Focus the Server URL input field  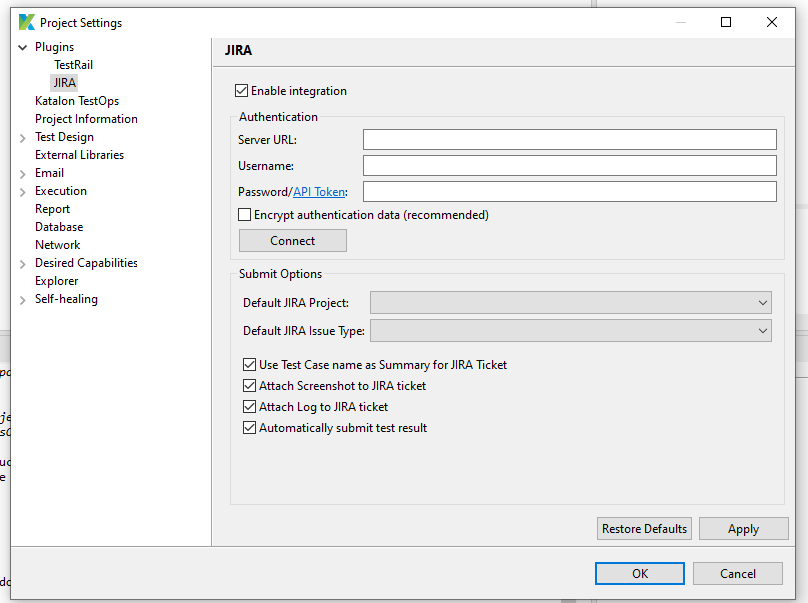pyautogui.click(x=569, y=140)
